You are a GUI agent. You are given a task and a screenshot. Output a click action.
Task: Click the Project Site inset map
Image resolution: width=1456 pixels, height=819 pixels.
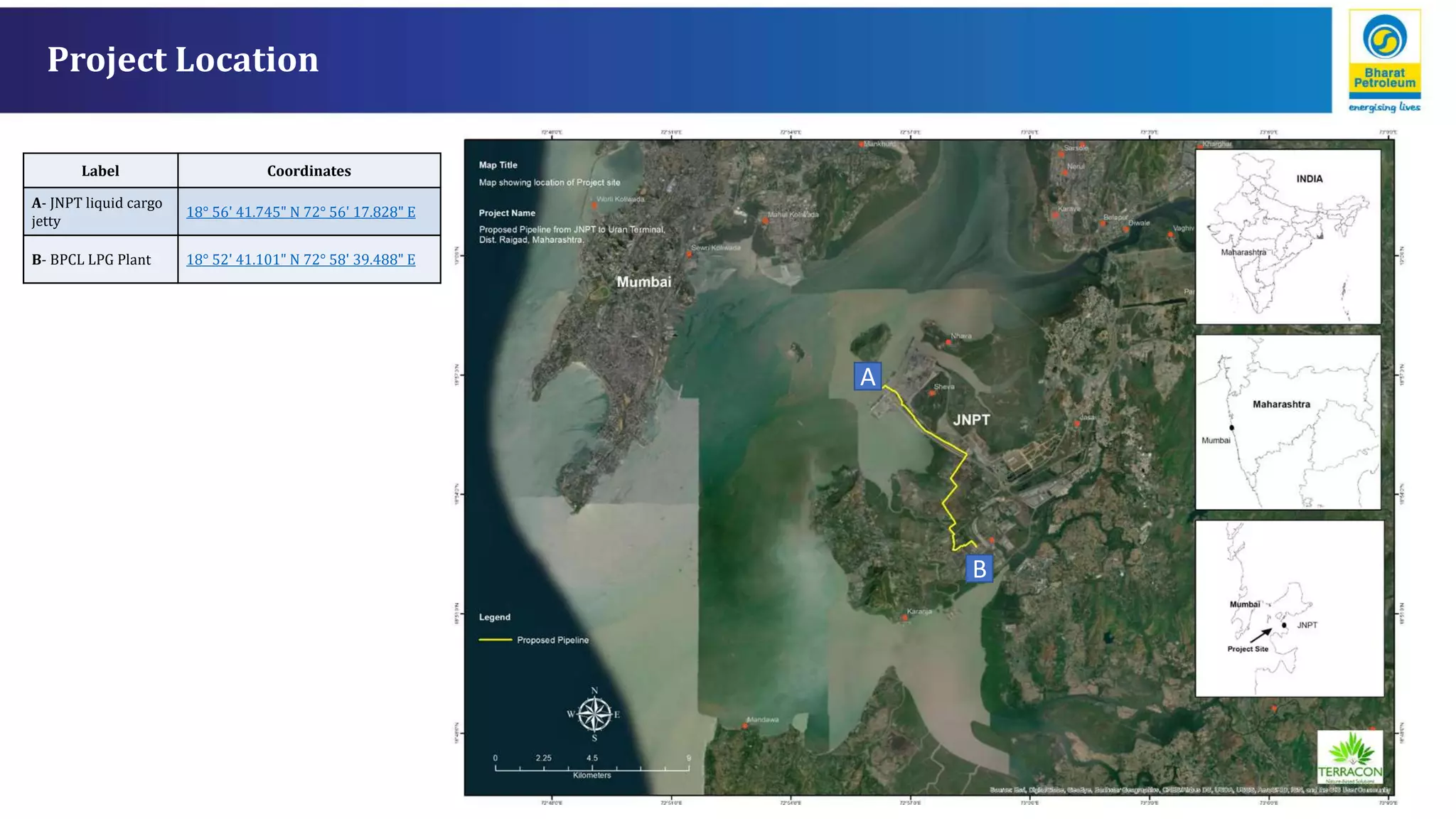pos(1289,609)
